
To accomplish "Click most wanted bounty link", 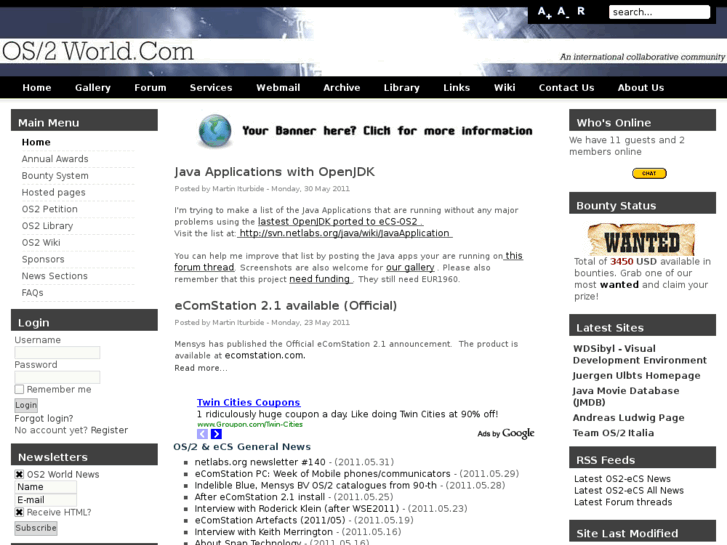I will pos(619,285).
